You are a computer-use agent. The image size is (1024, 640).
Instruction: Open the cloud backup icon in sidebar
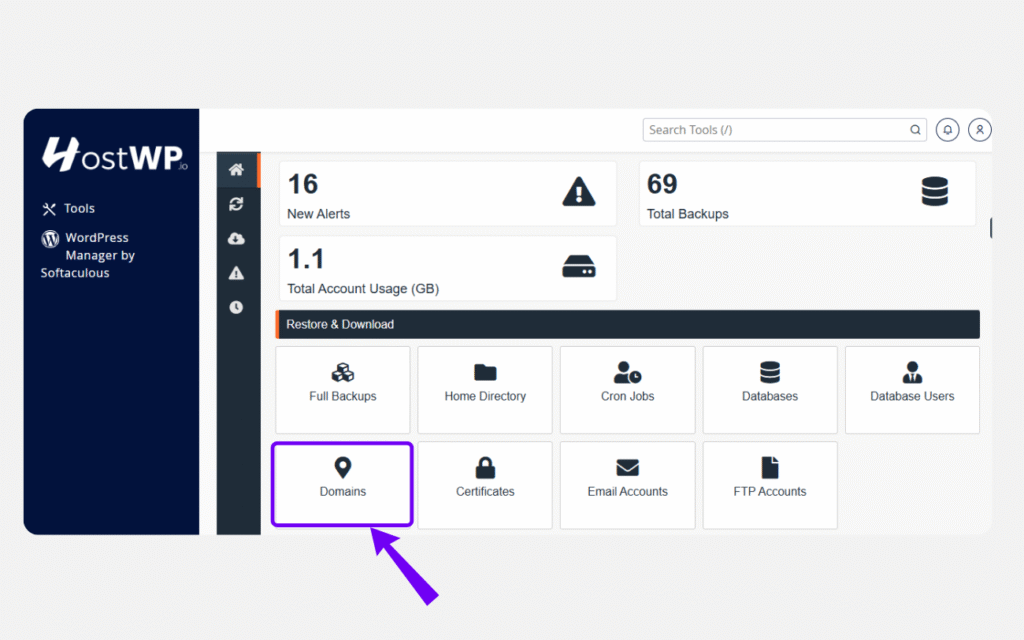coord(237,239)
